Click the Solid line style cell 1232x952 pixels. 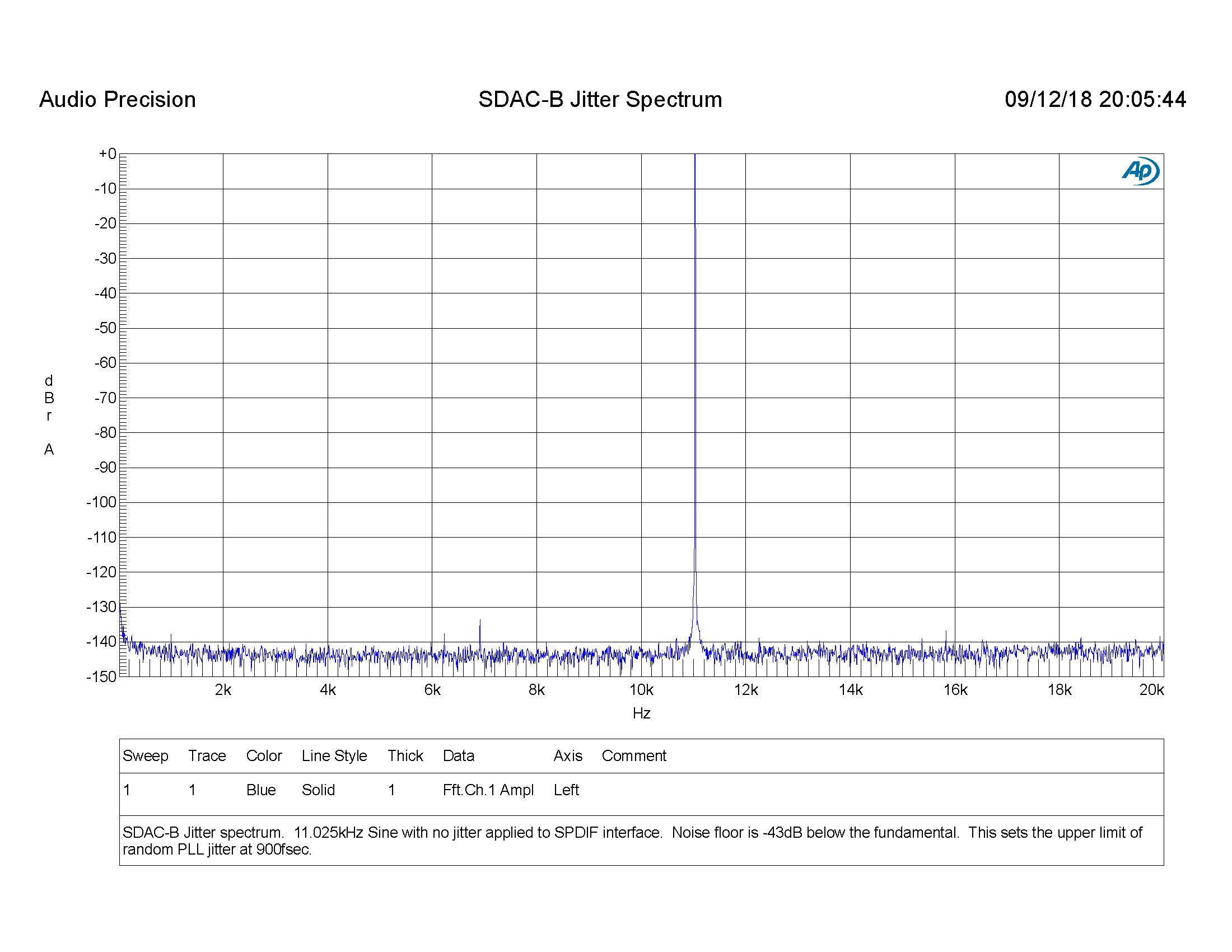pos(318,790)
